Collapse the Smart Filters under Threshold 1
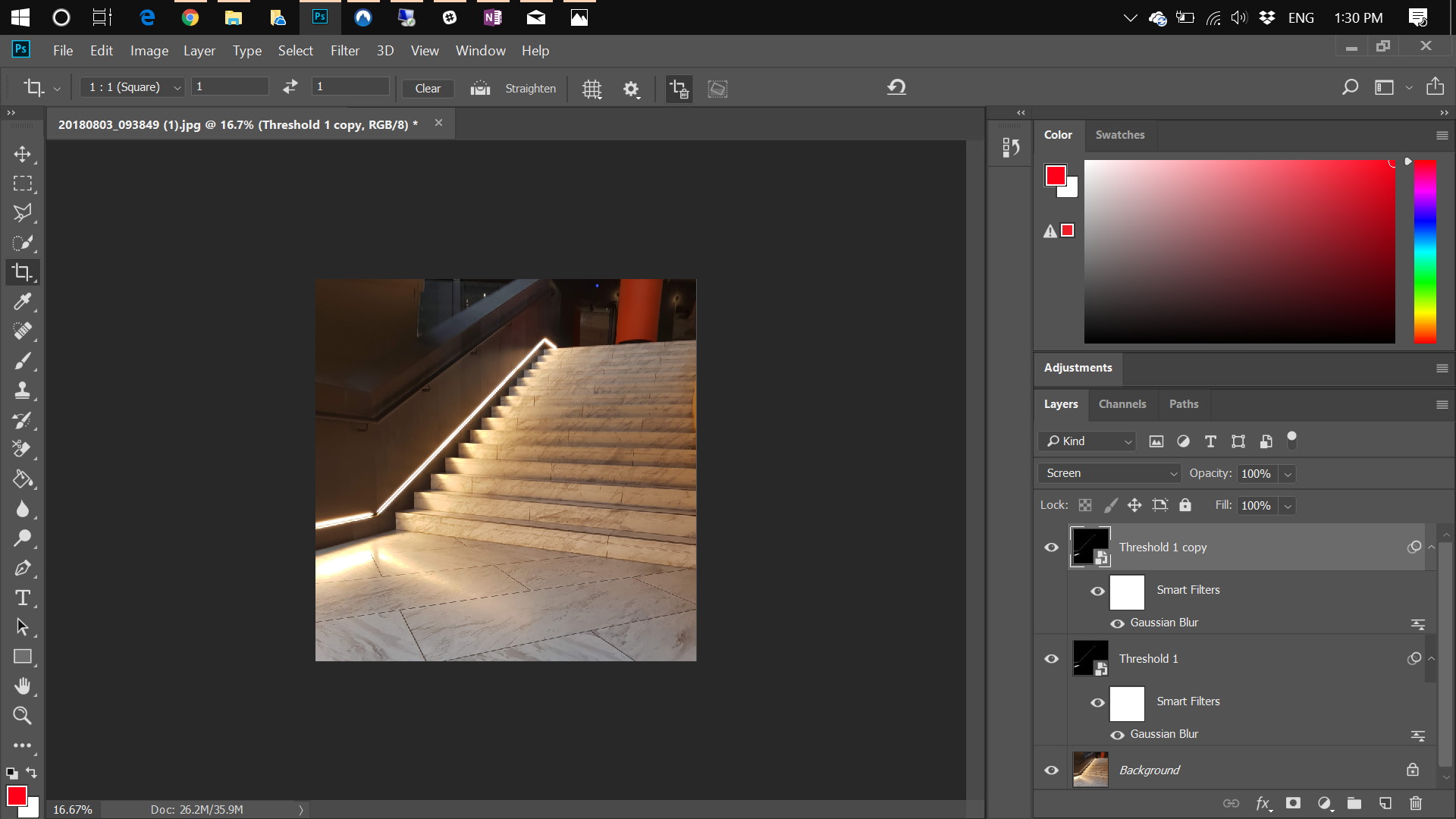 click(1432, 658)
